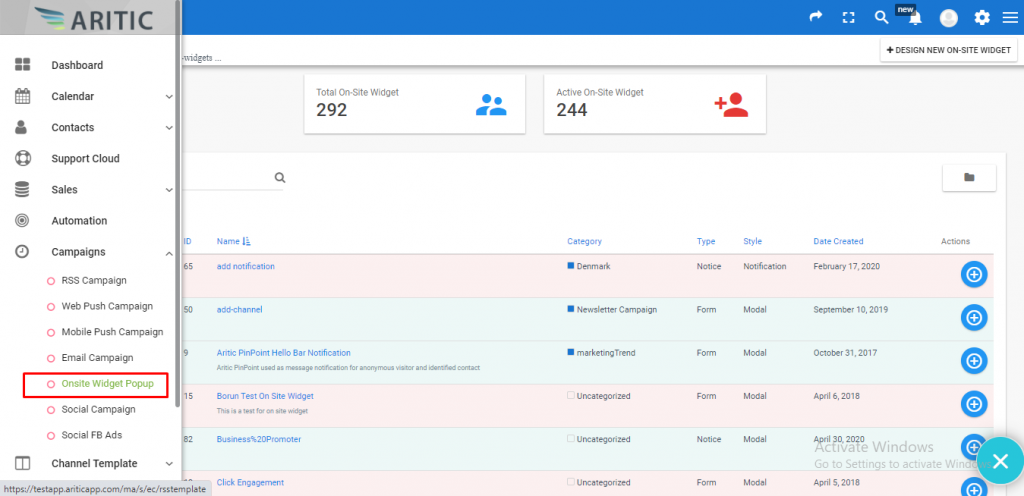Open the add notification widget link
This screenshot has width=1024, height=496.
click(246, 266)
